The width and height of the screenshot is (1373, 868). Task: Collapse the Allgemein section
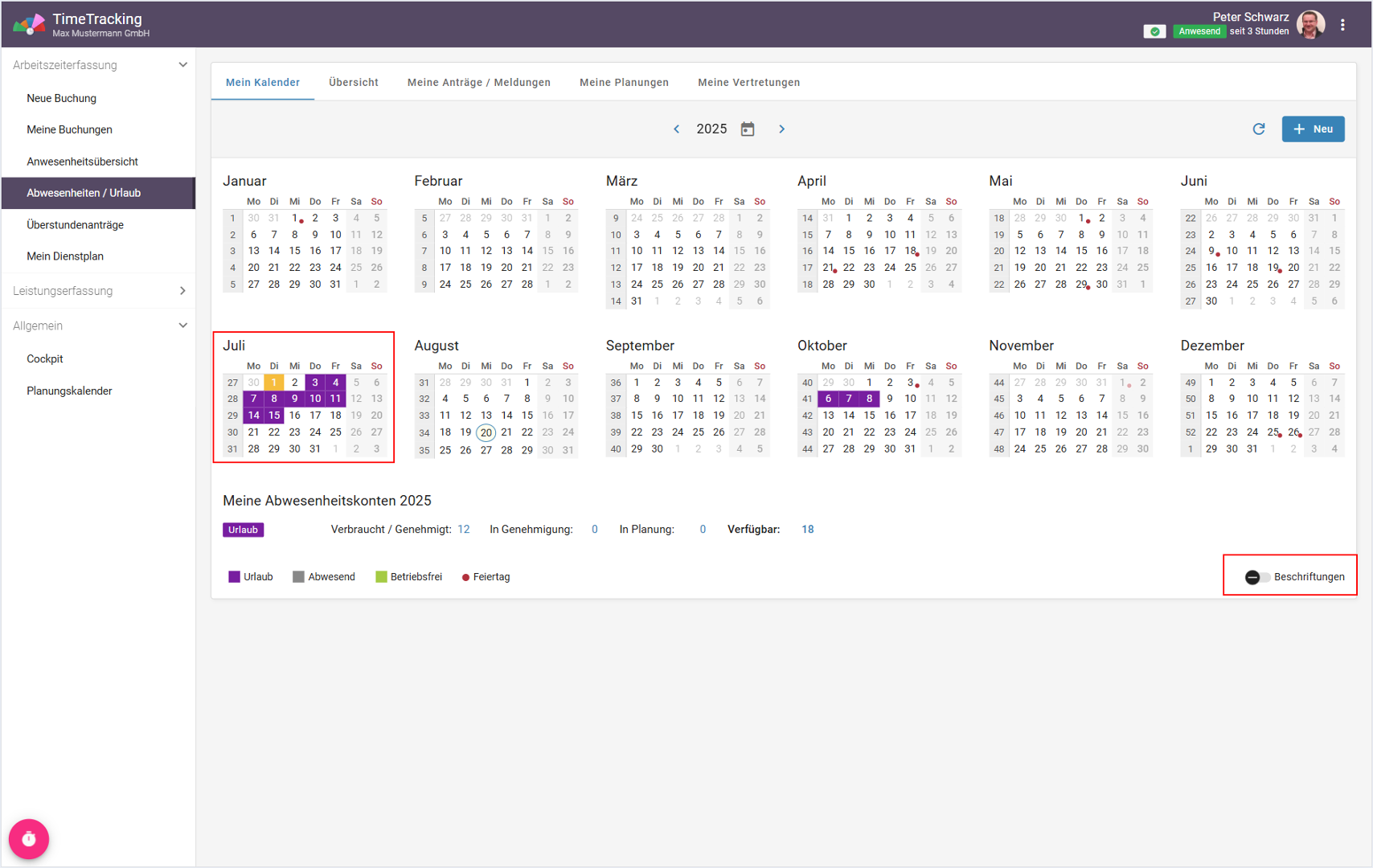click(x=182, y=325)
